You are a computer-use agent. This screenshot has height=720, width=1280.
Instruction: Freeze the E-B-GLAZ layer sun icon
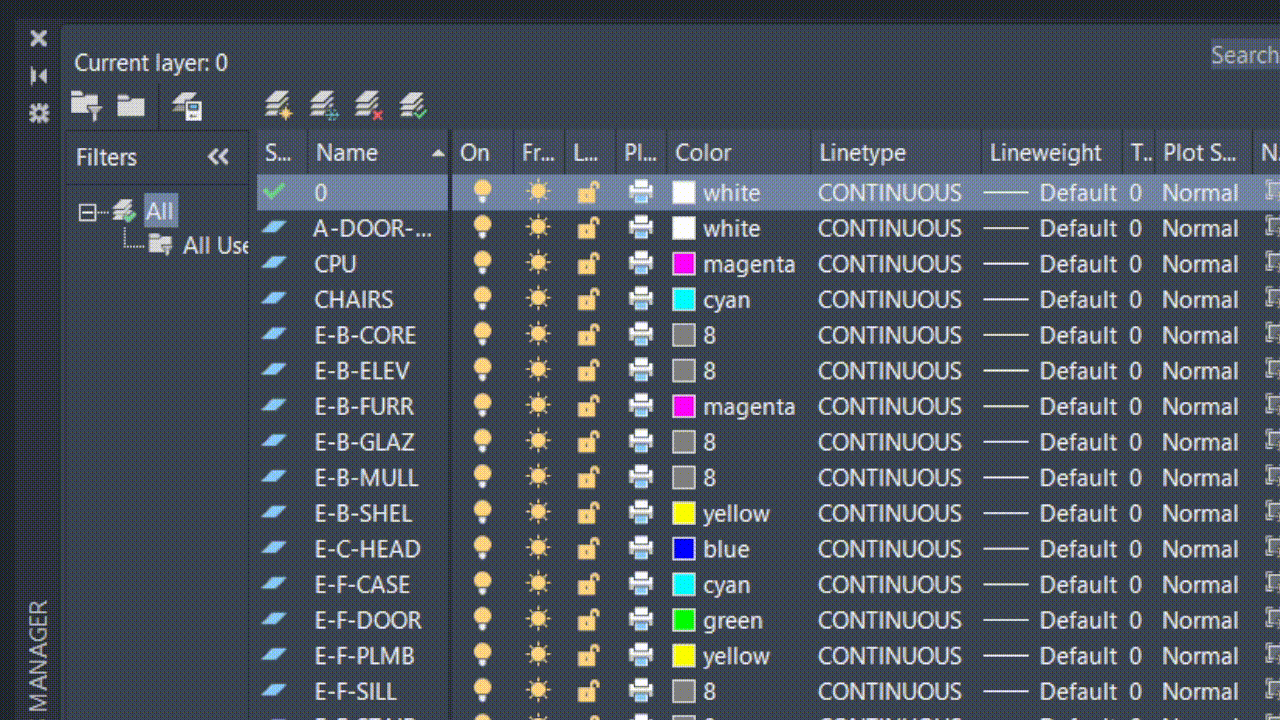538,442
